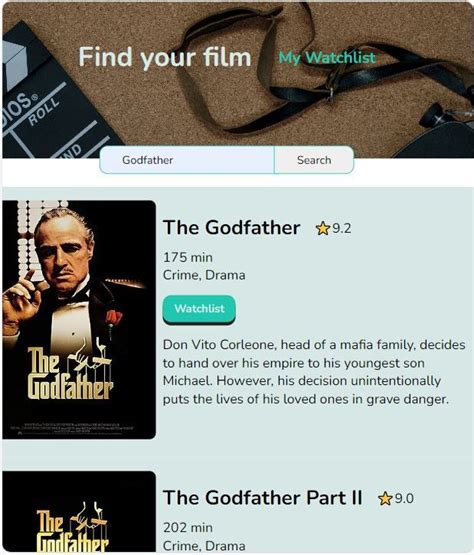Open the My Watchlist link
Image resolution: width=474 pixels, height=555 pixels.
pyautogui.click(x=326, y=57)
